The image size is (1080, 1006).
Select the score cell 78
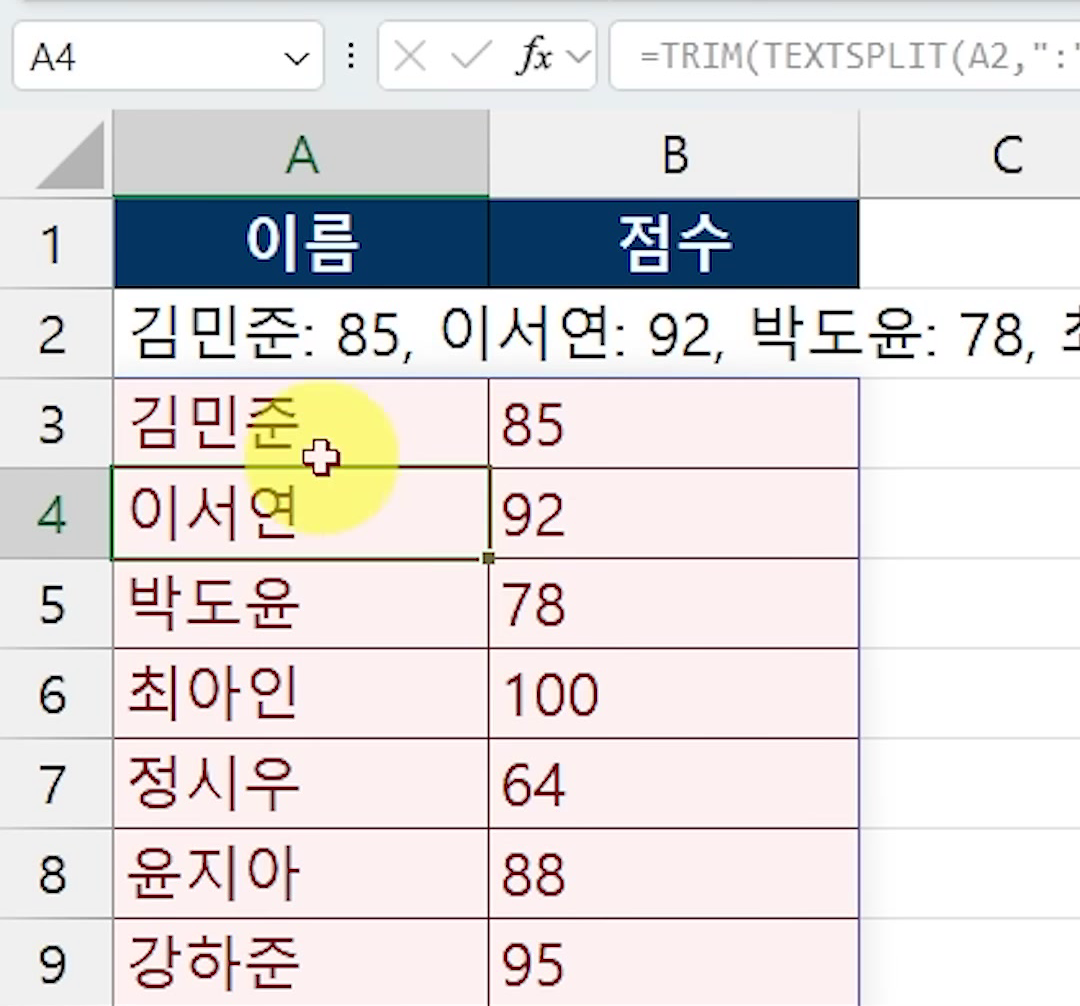[x=674, y=604]
